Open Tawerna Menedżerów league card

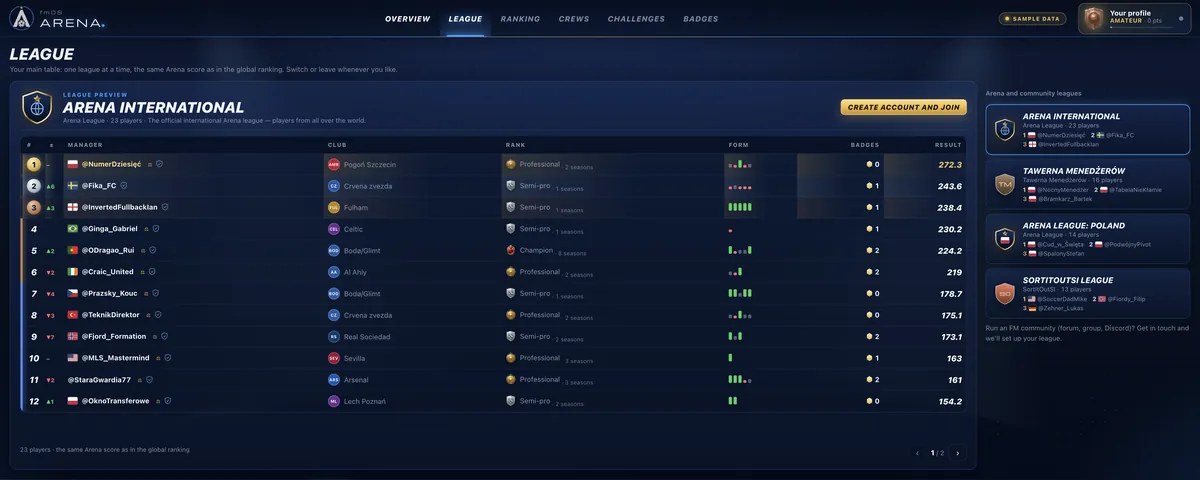[1087, 184]
